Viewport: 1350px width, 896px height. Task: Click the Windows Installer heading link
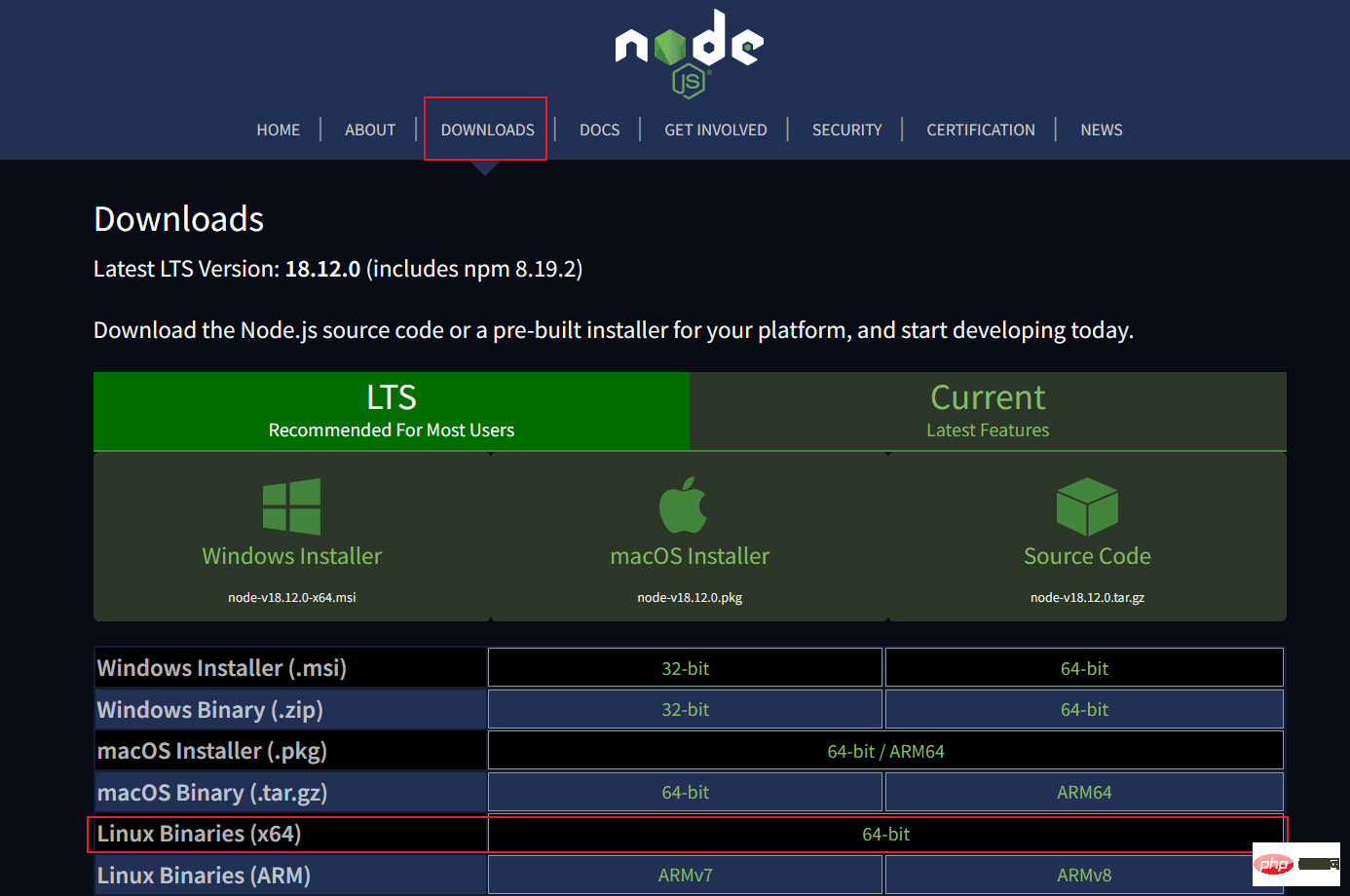[x=292, y=556]
